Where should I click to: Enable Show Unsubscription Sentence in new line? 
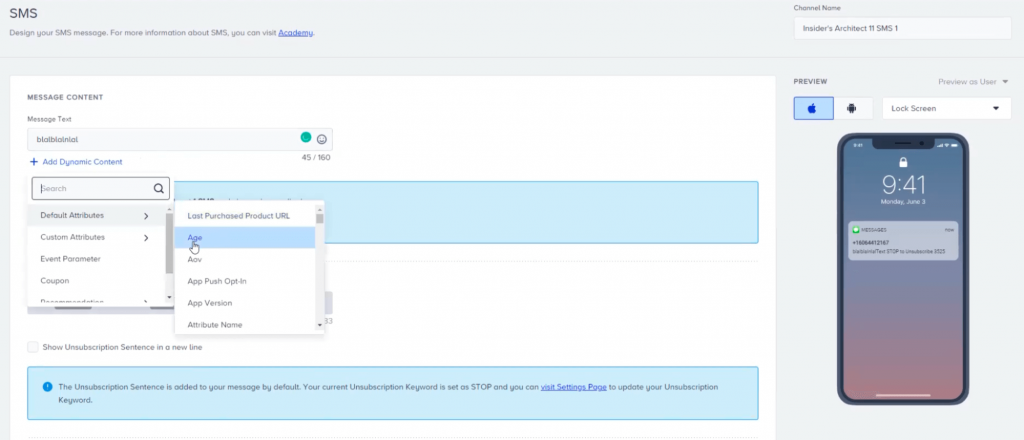[x=33, y=347]
